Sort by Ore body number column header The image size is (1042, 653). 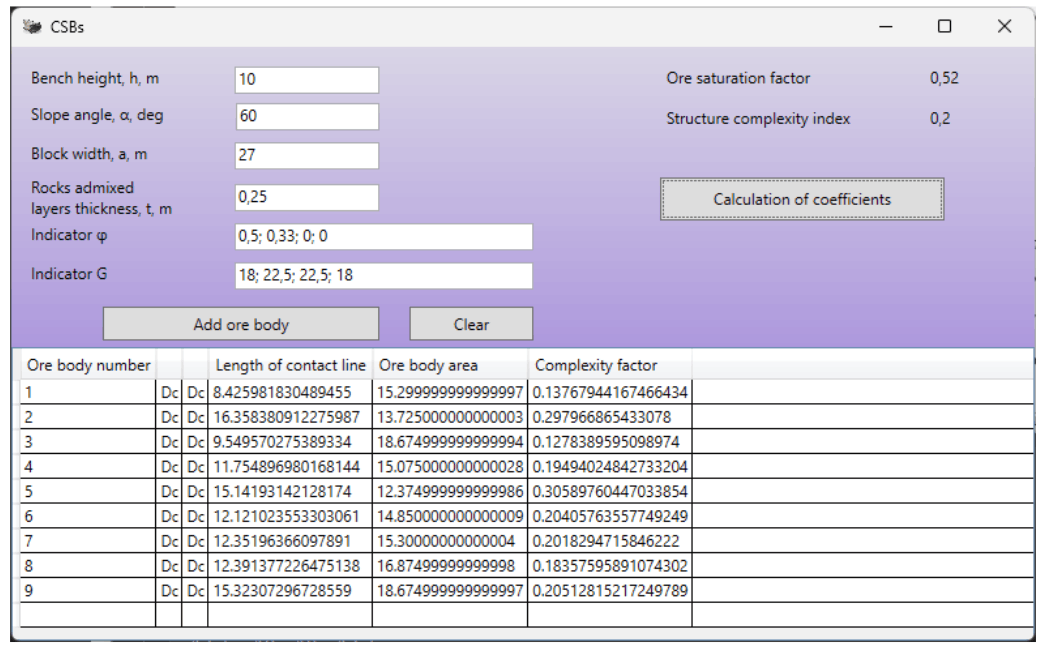[88, 365]
